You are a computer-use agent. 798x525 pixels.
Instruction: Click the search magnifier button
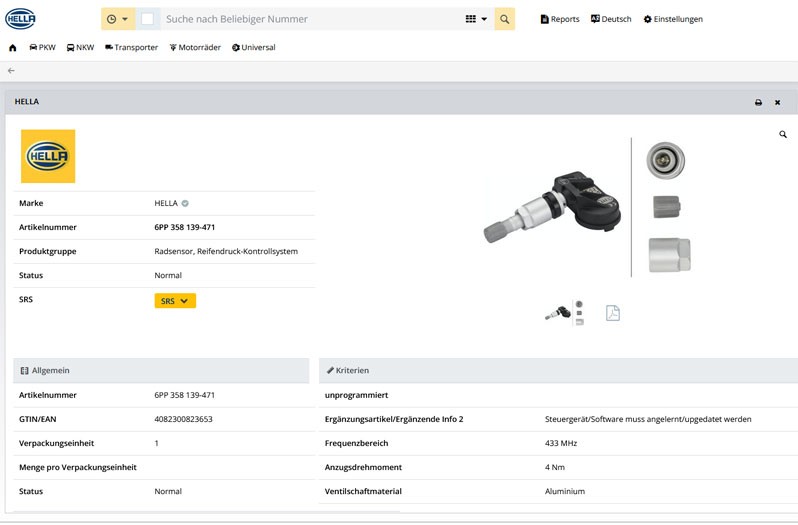click(505, 19)
